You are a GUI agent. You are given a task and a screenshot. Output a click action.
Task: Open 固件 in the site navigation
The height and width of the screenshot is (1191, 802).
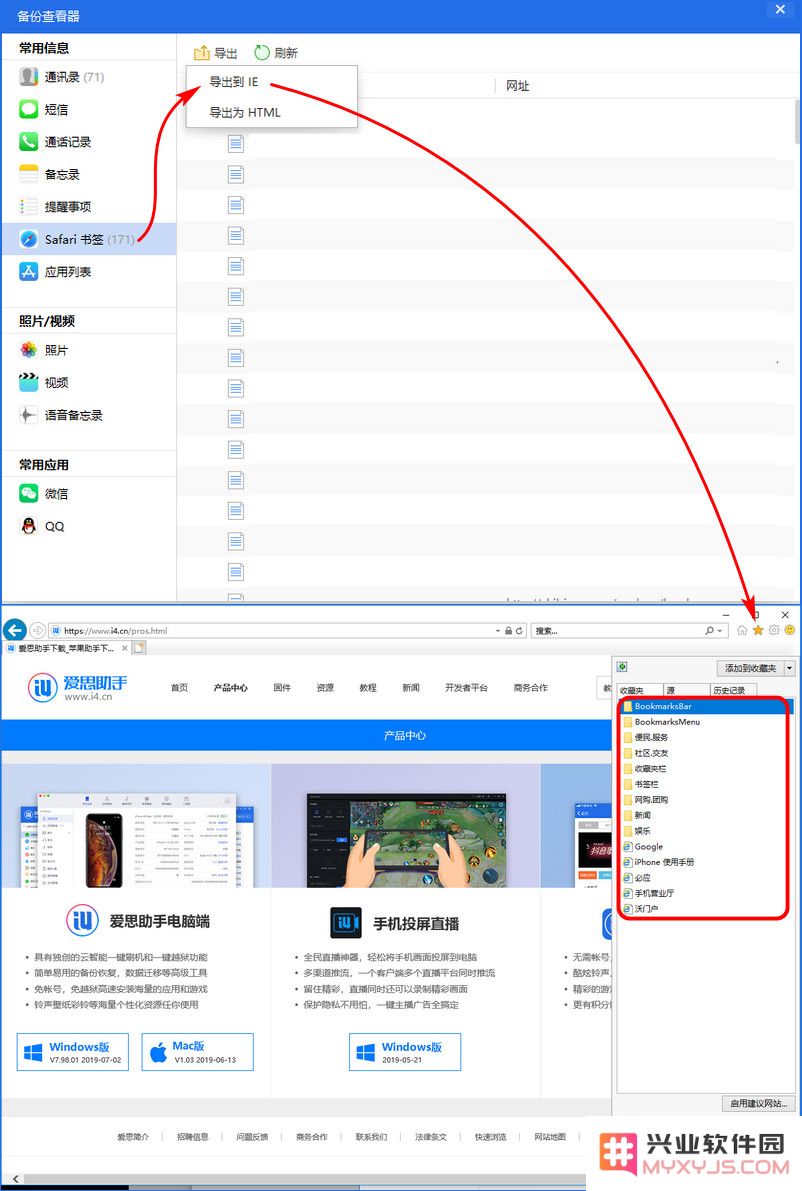coord(282,687)
